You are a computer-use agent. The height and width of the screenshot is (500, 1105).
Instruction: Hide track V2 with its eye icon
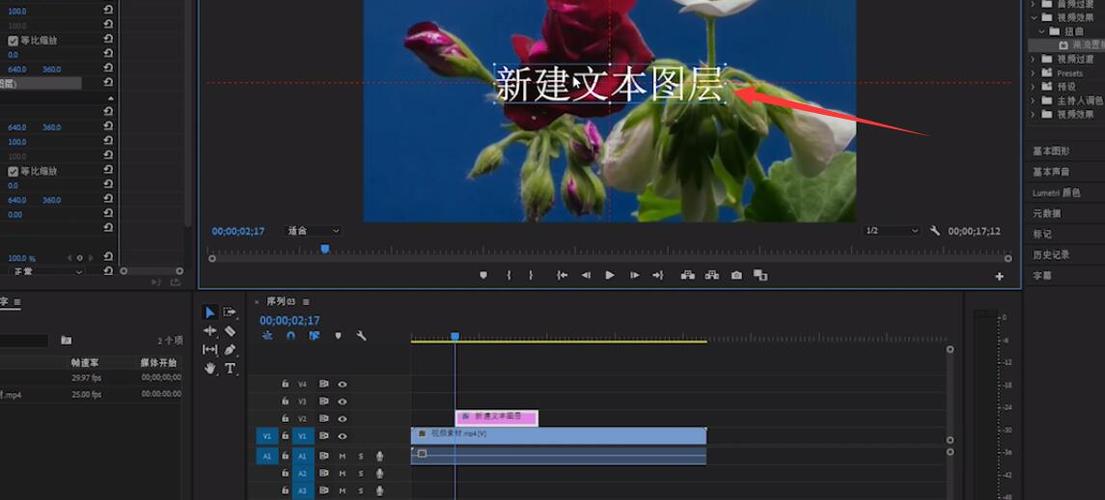342,419
